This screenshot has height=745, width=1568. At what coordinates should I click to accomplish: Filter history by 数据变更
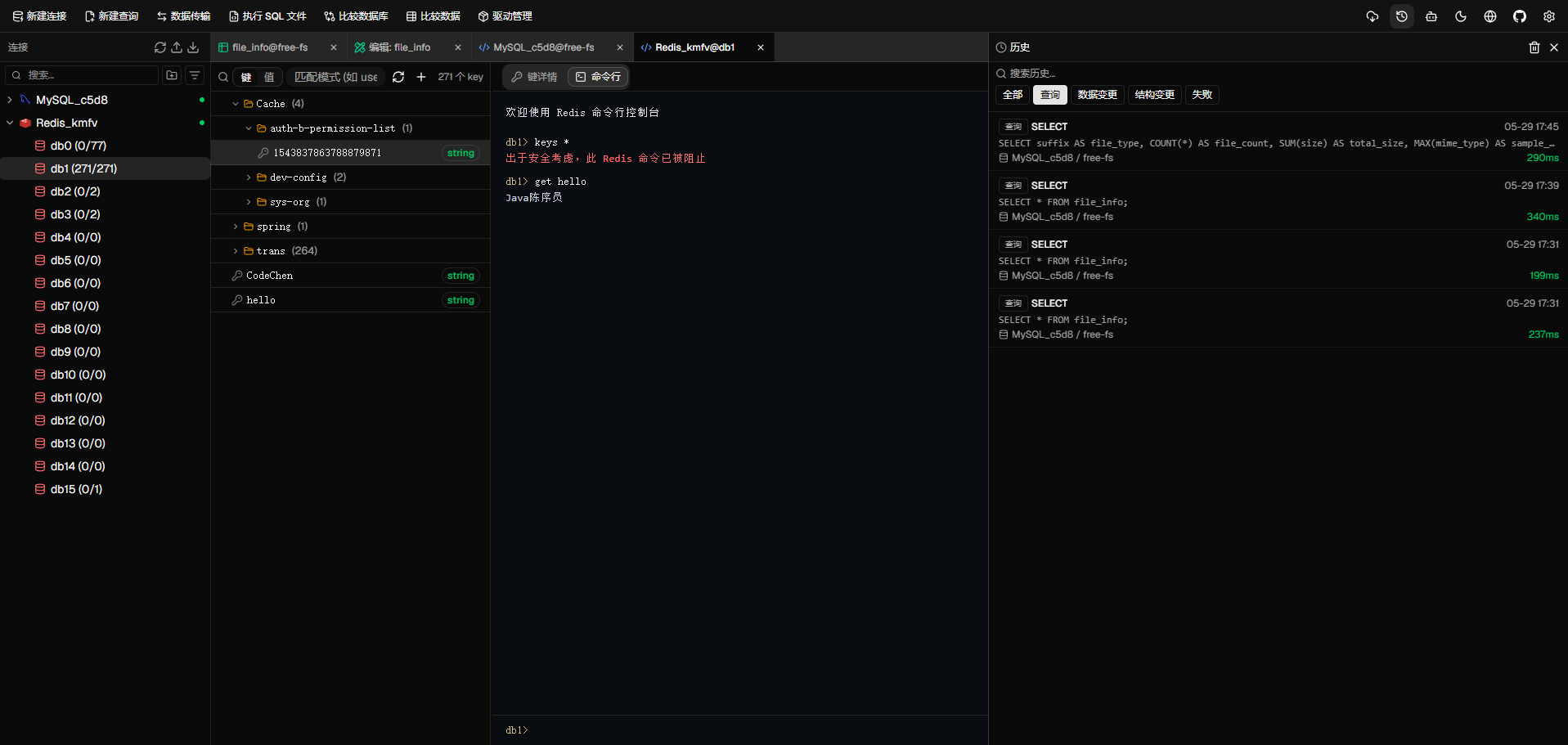[1098, 95]
